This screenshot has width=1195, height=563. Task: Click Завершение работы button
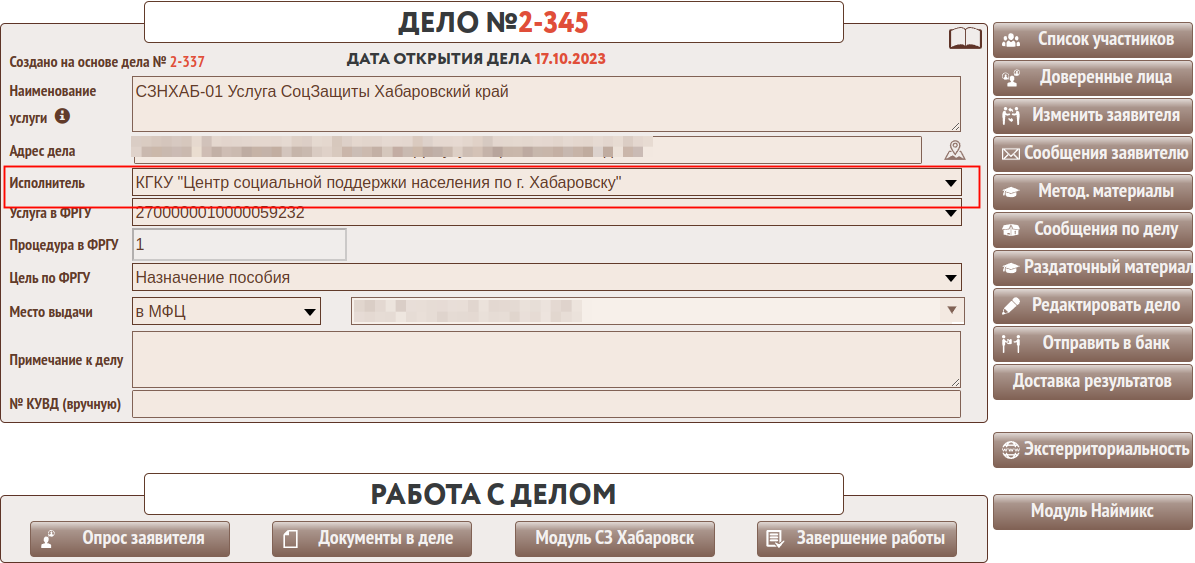[857, 538]
